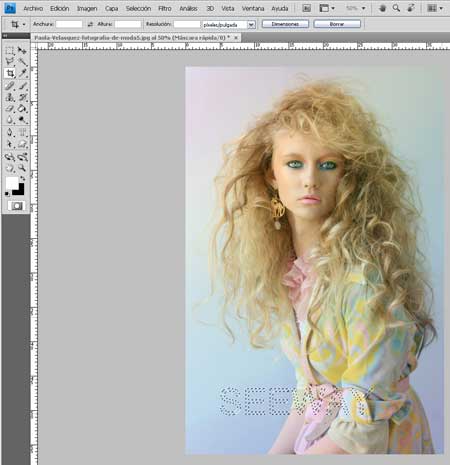The image size is (450, 465).
Task: Click the Resolución input field
Action: pyautogui.click(x=187, y=24)
